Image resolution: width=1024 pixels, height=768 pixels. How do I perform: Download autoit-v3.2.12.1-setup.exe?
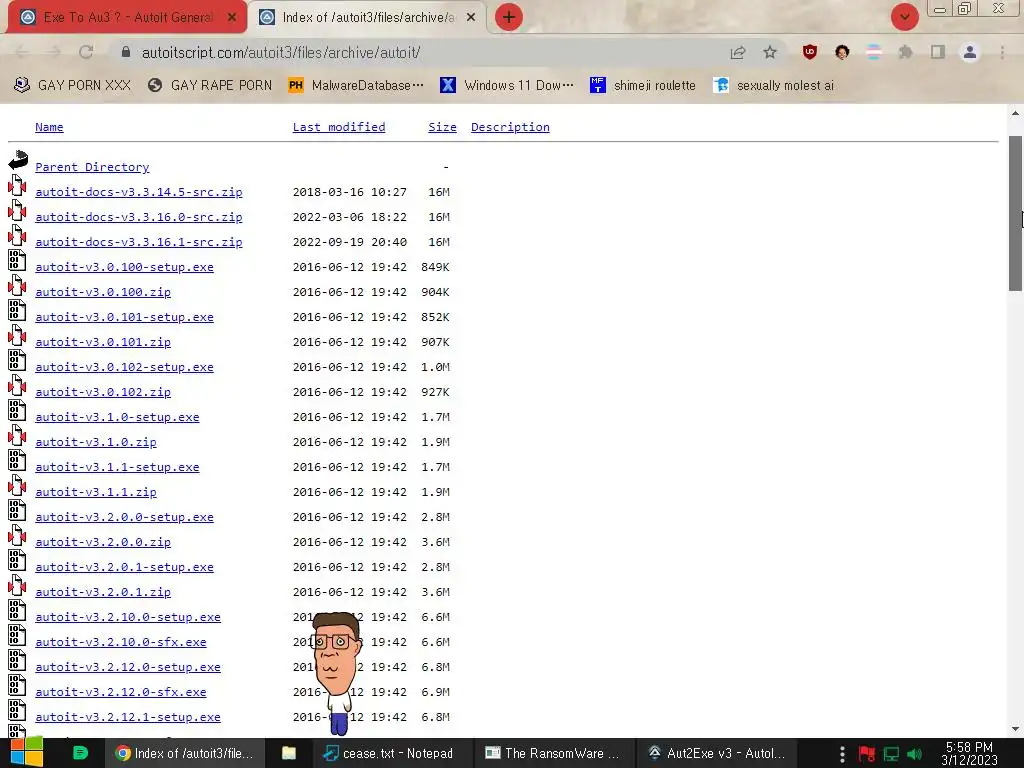click(x=128, y=717)
